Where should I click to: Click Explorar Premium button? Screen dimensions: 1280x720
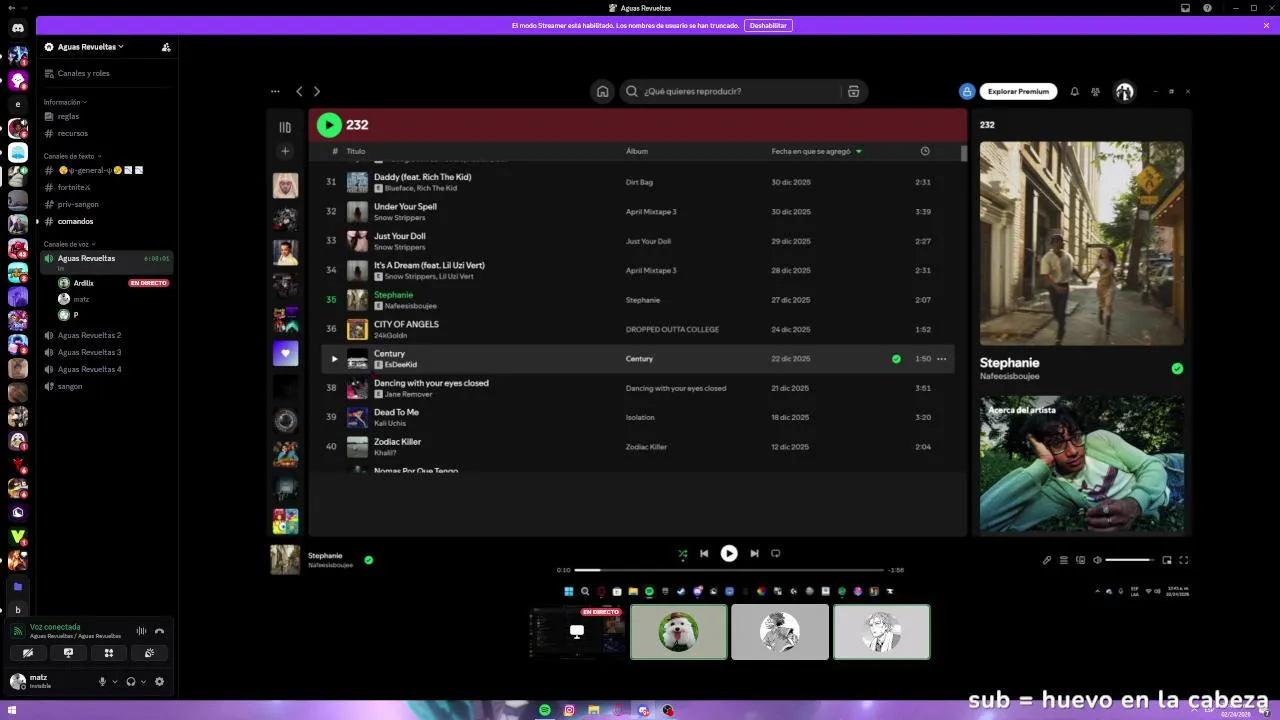tap(1018, 91)
